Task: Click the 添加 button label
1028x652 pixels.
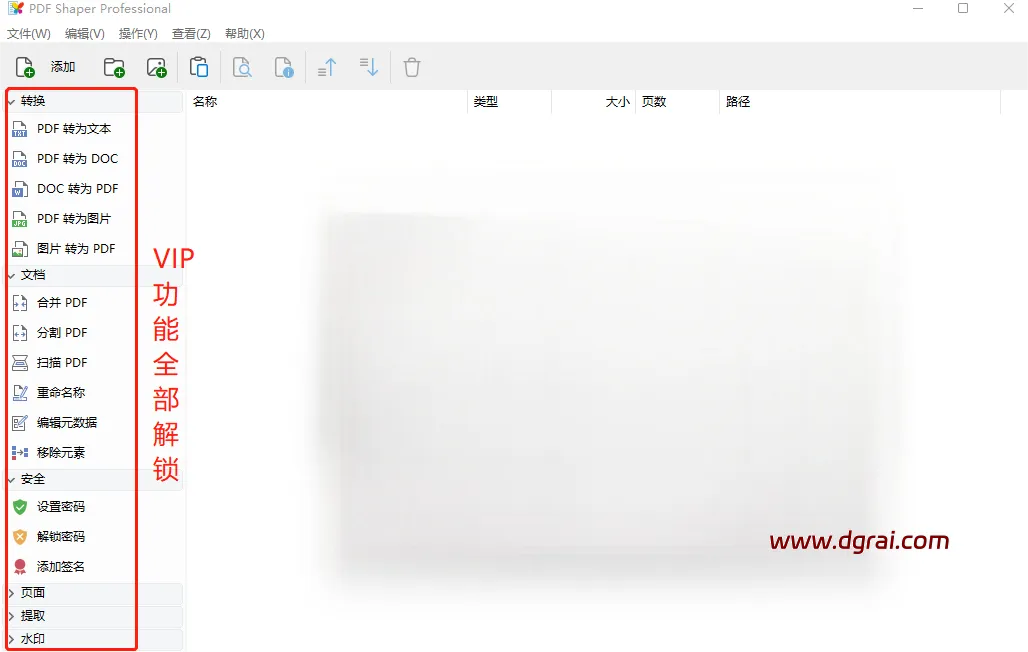Action: click(63, 67)
